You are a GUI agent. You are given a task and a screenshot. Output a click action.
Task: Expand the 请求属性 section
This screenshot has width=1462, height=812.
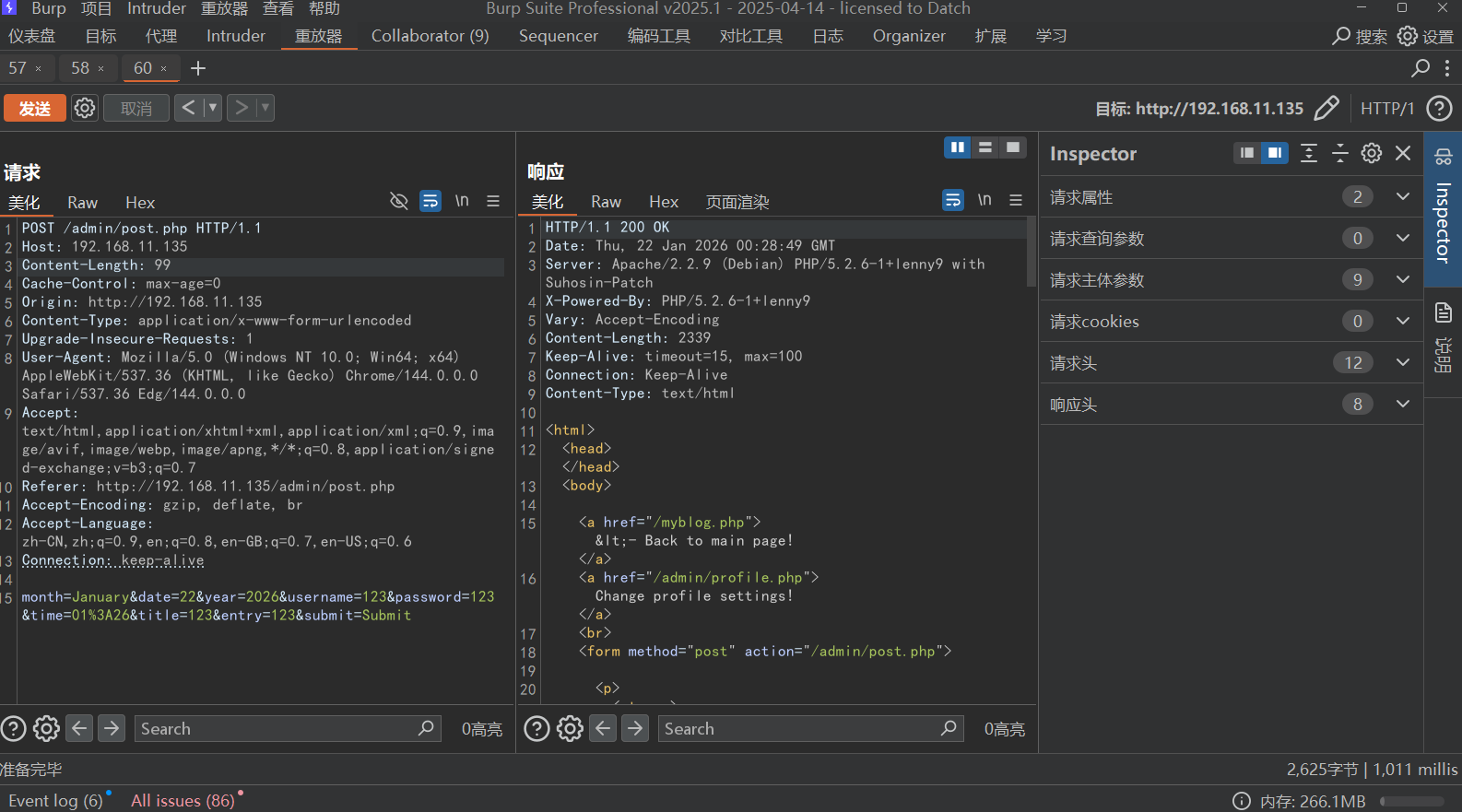pyautogui.click(x=1232, y=196)
